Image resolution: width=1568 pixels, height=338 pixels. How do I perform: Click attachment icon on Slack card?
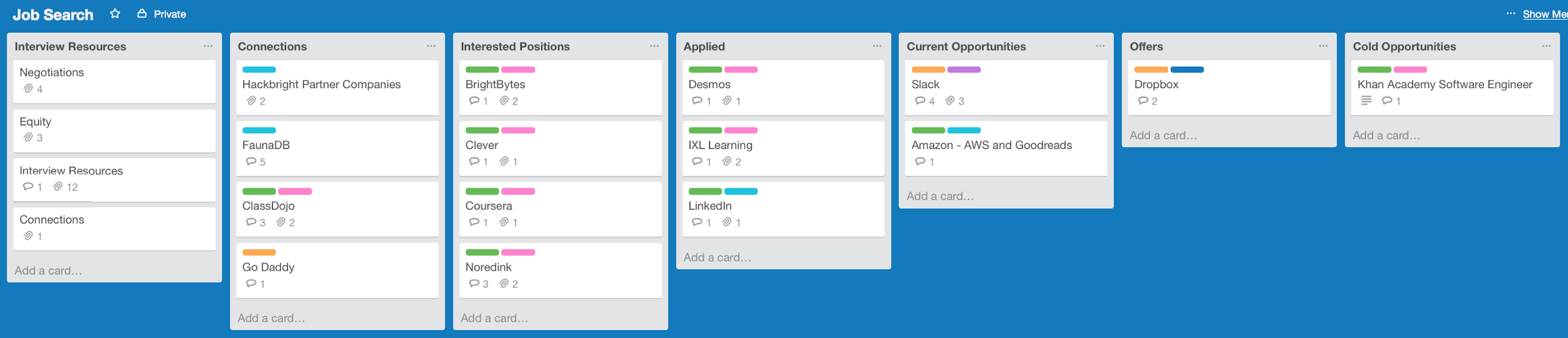coord(950,101)
